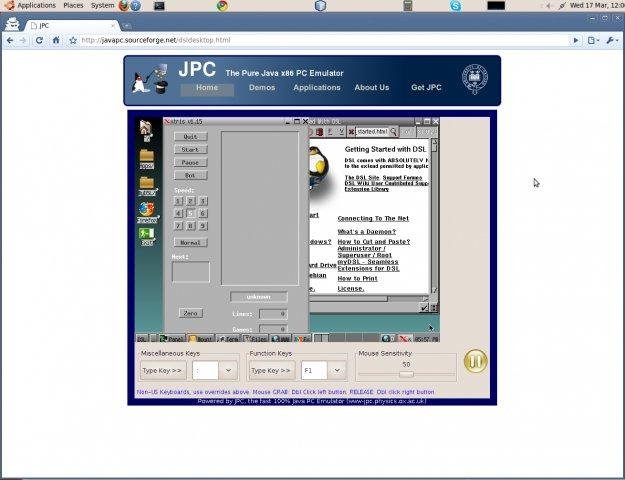Open the Applications menu in GNOME panel

click(36, 6)
